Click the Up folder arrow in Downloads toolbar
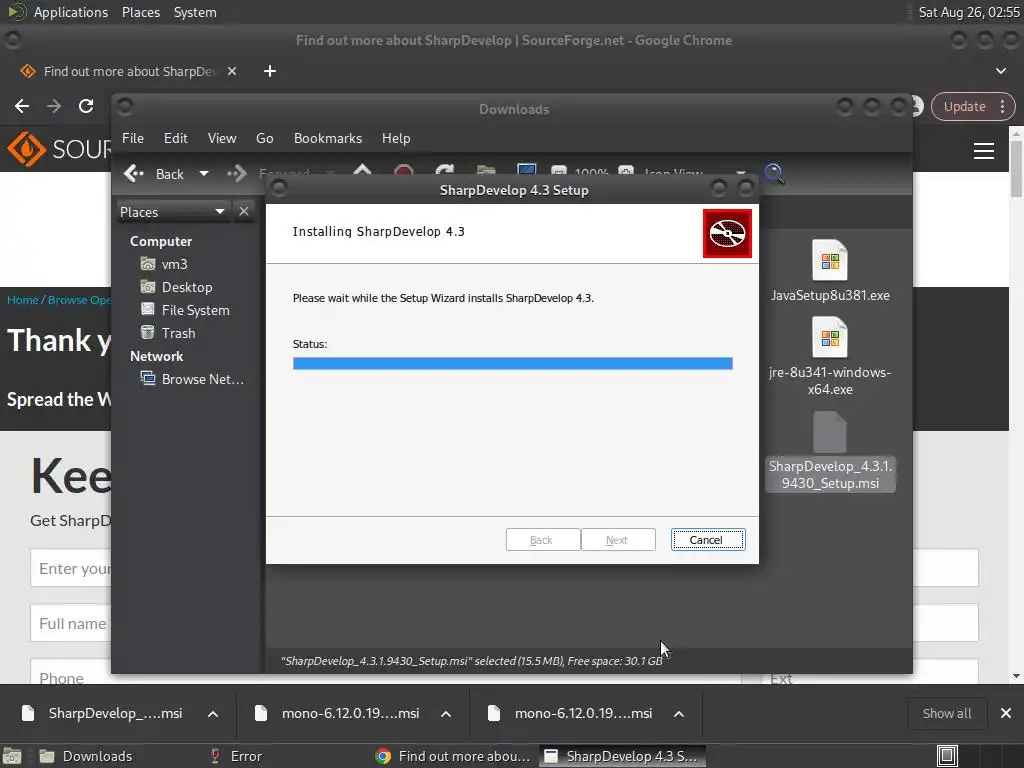Screen dimensions: 1024x768 (362, 170)
